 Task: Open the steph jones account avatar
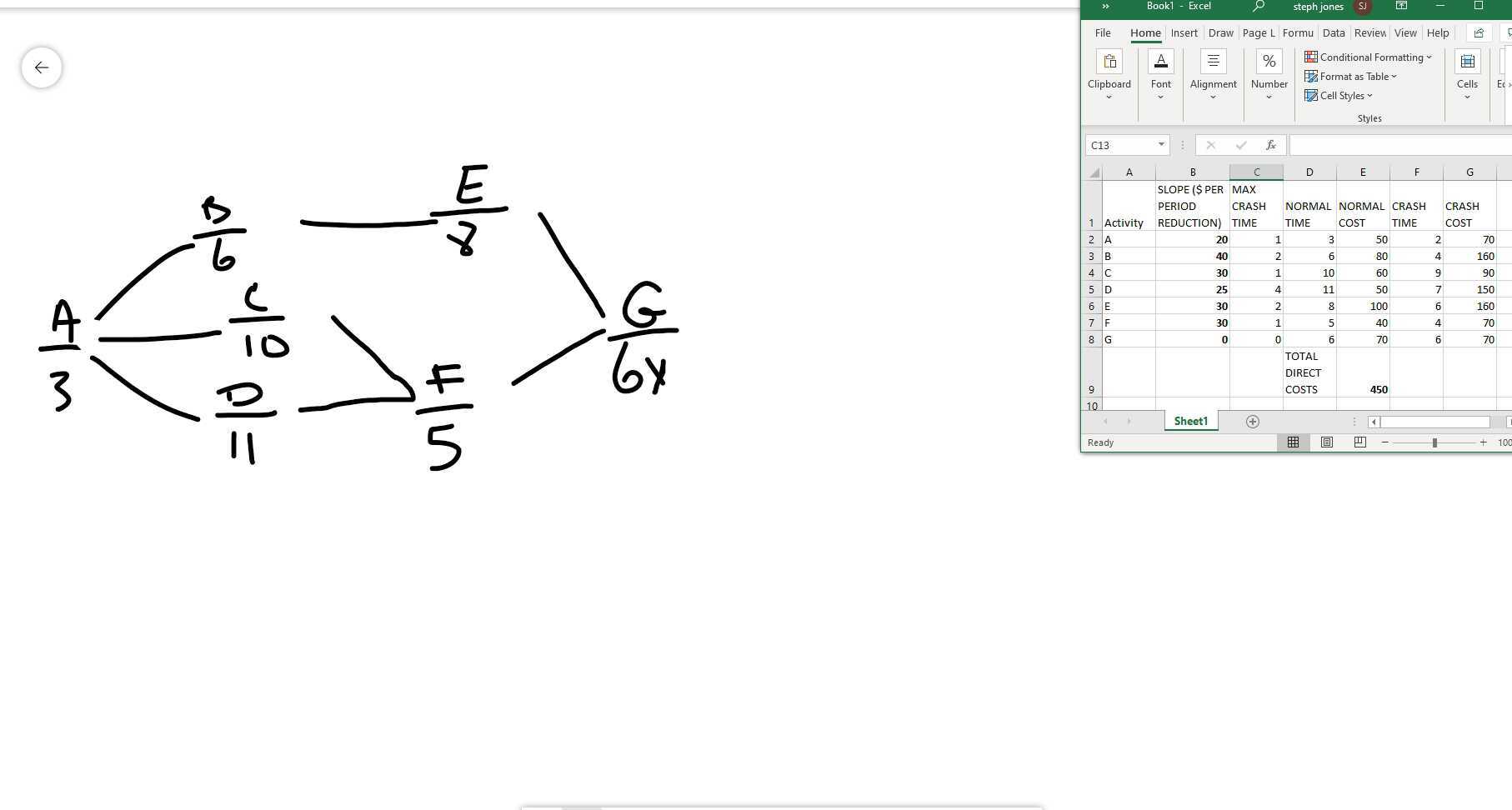(x=1363, y=7)
